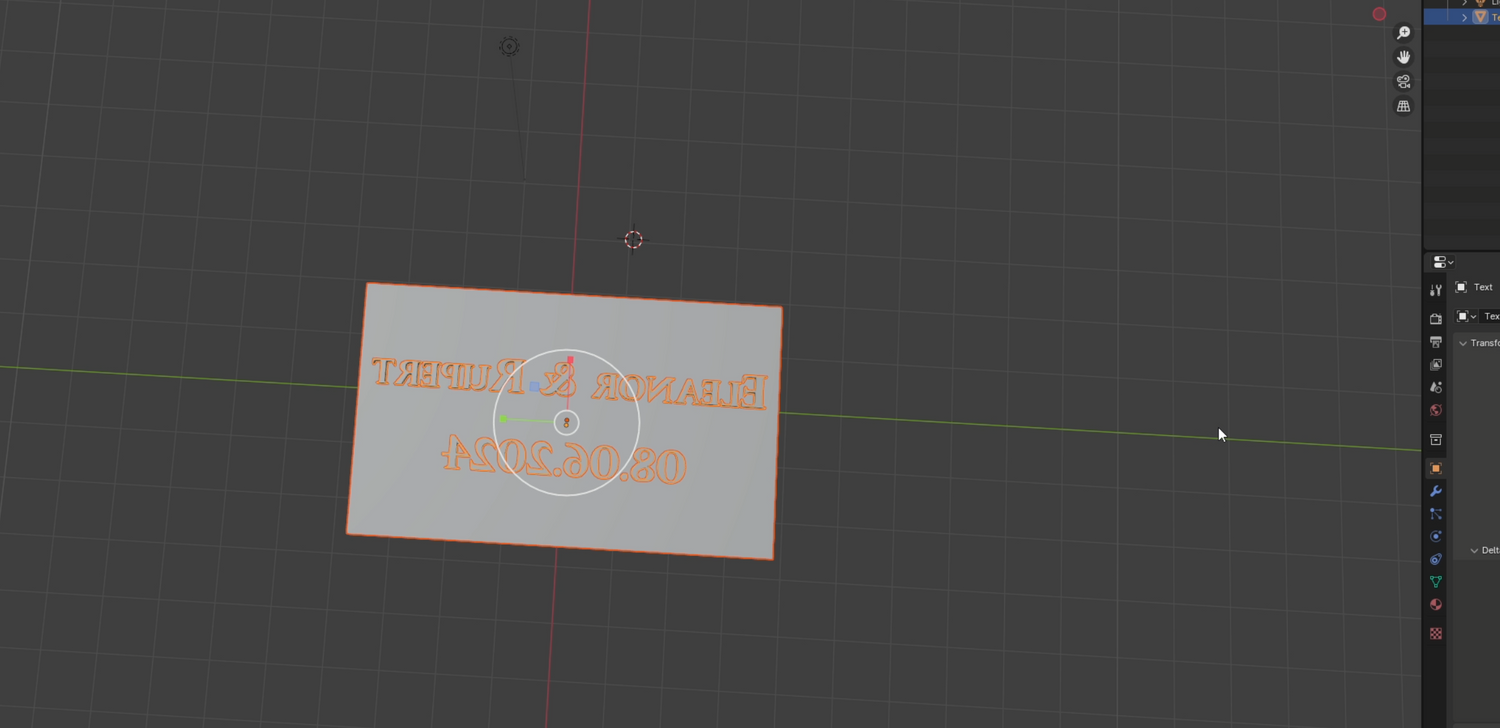The height and width of the screenshot is (728, 1500).
Task: Open the Physics properties tab
Action: click(x=1436, y=536)
